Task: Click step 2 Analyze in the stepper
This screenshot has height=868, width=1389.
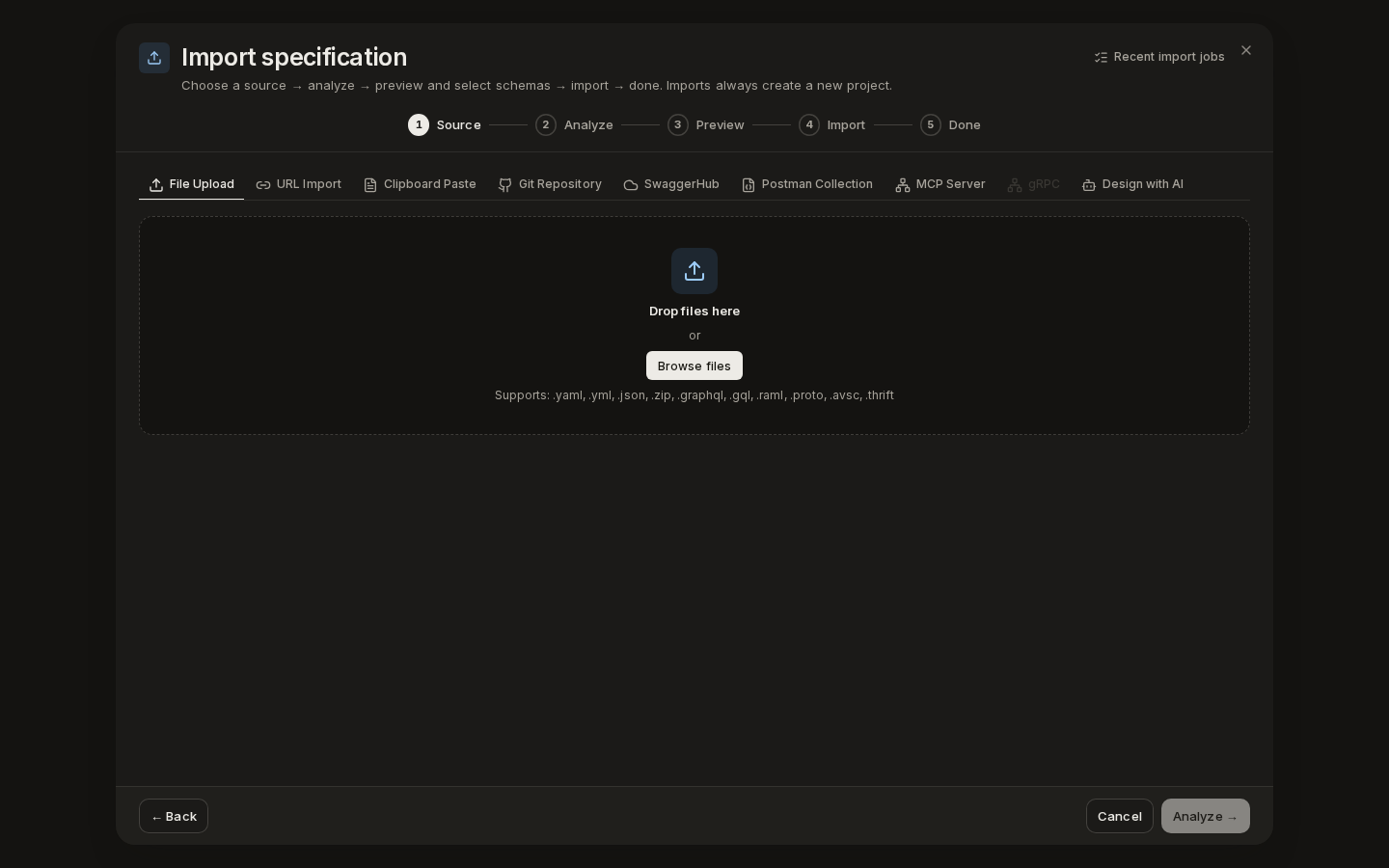Action: point(575,125)
